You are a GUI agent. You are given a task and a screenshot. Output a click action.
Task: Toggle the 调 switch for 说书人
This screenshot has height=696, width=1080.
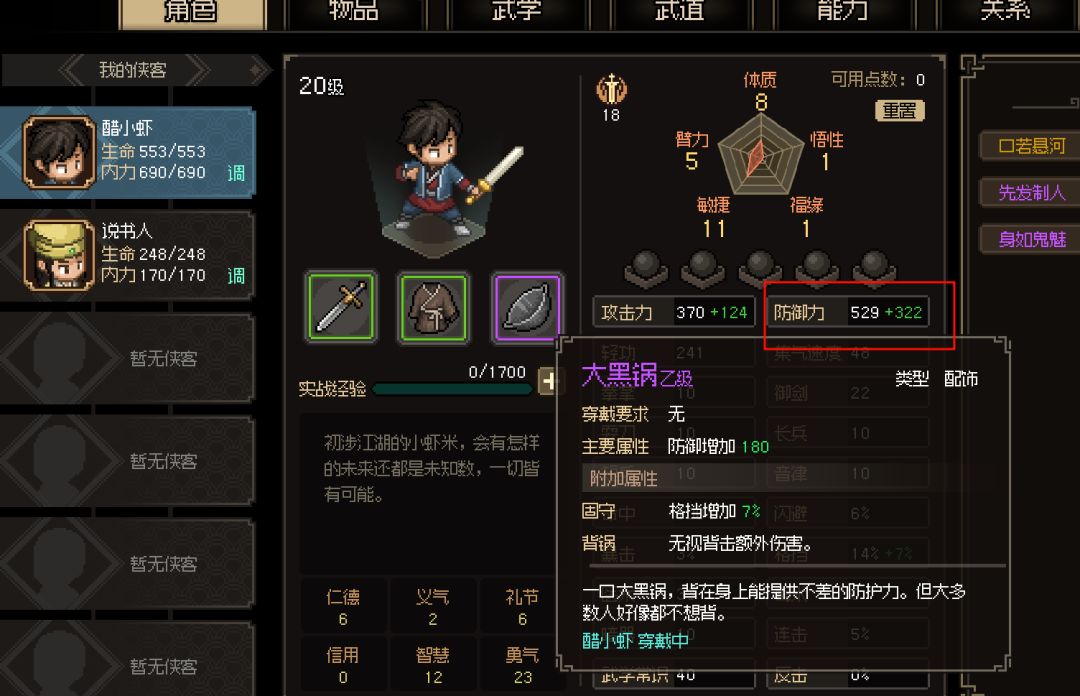tap(236, 276)
